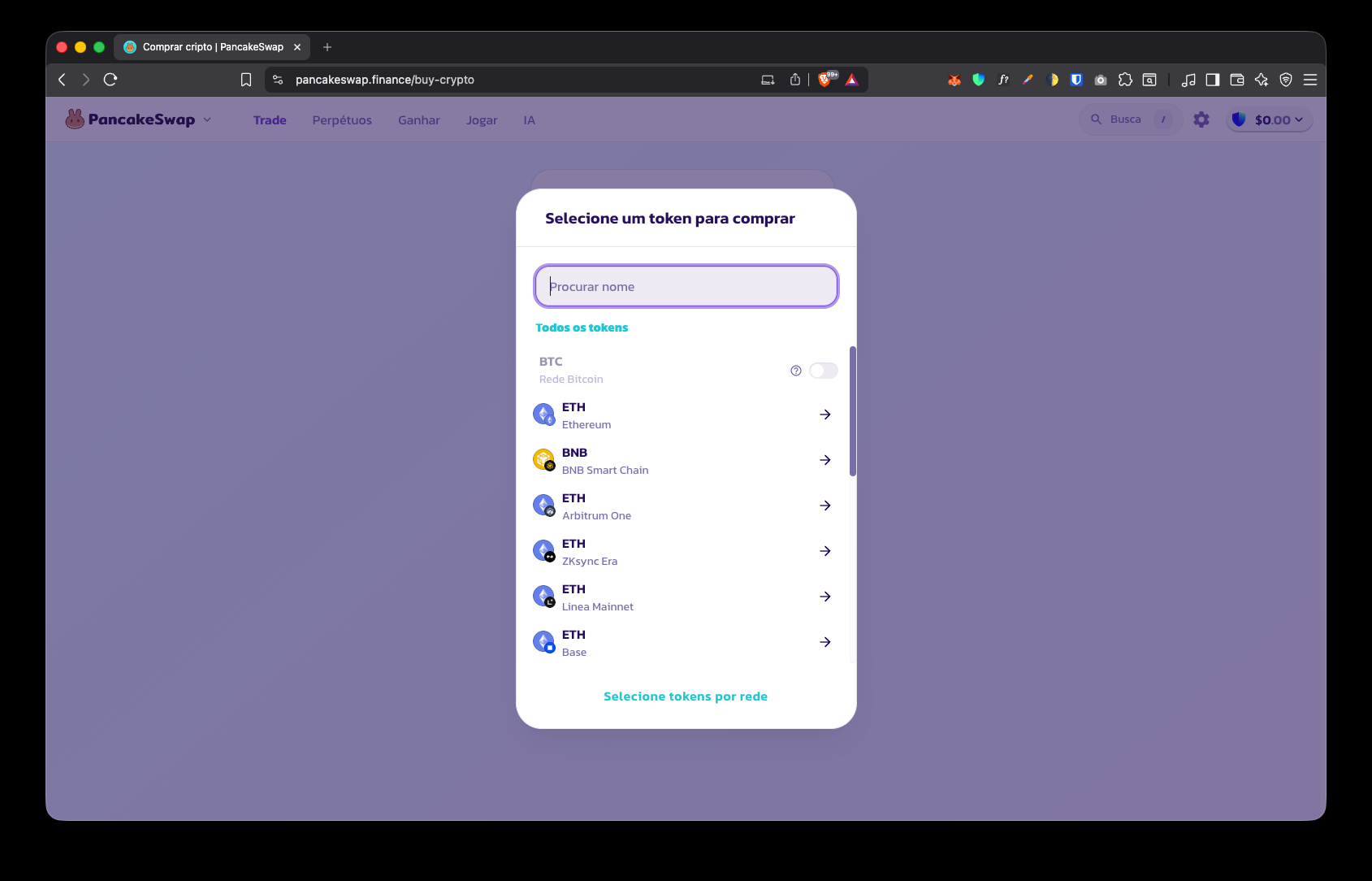
Task: Click the arrow for ETH on Arbitrum One
Action: tap(825, 506)
